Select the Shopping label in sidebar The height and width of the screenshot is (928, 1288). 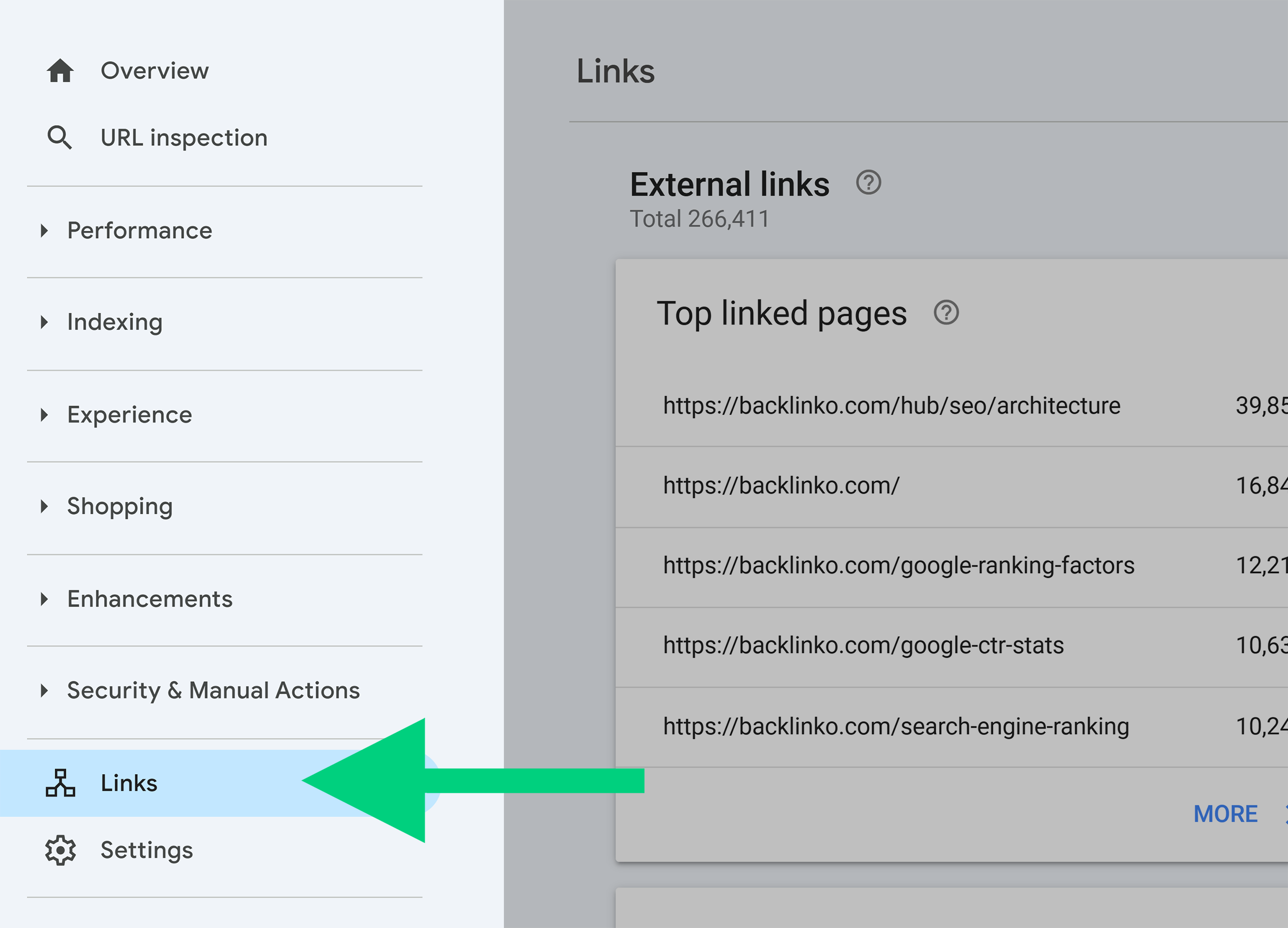[x=120, y=507]
